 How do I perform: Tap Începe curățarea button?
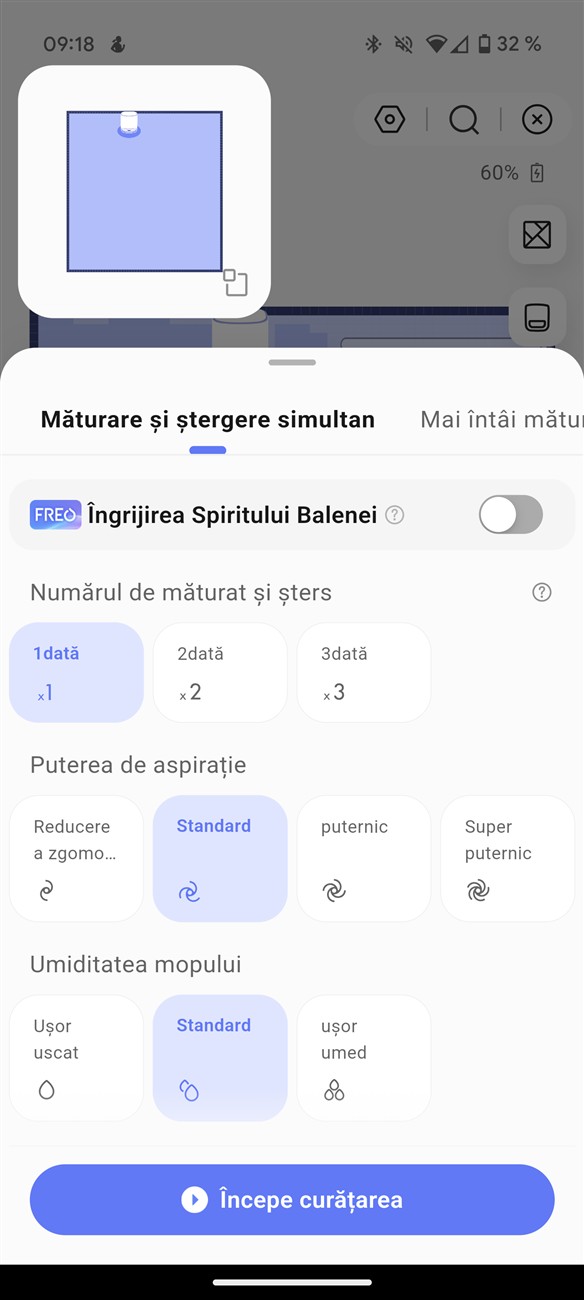[292, 1200]
